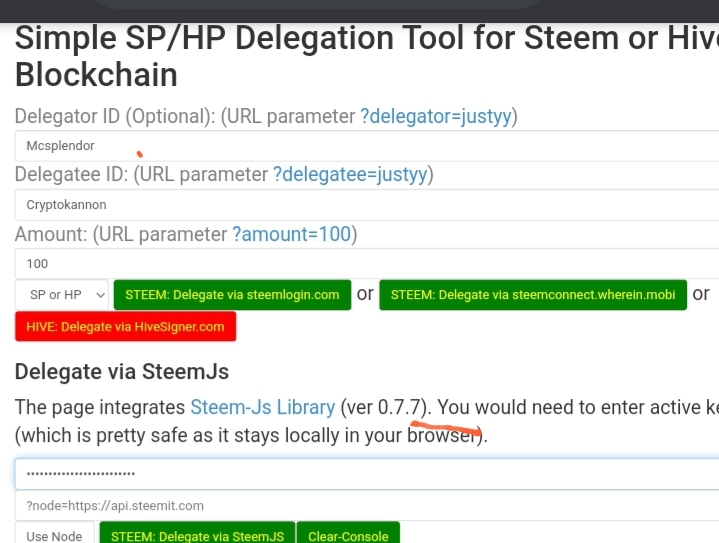Click the 'Amount:' label text
Viewport: 719px width, 543px height.
(51, 234)
